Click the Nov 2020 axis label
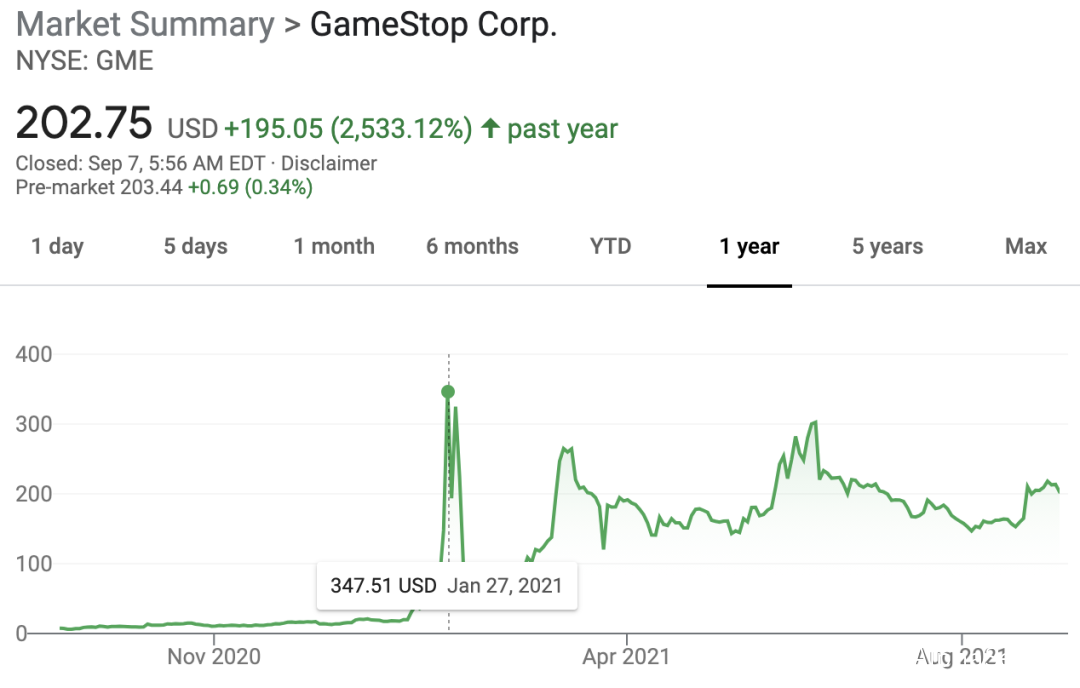Image resolution: width=1080 pixels, height=688 pixels. (x=214, y=657)
